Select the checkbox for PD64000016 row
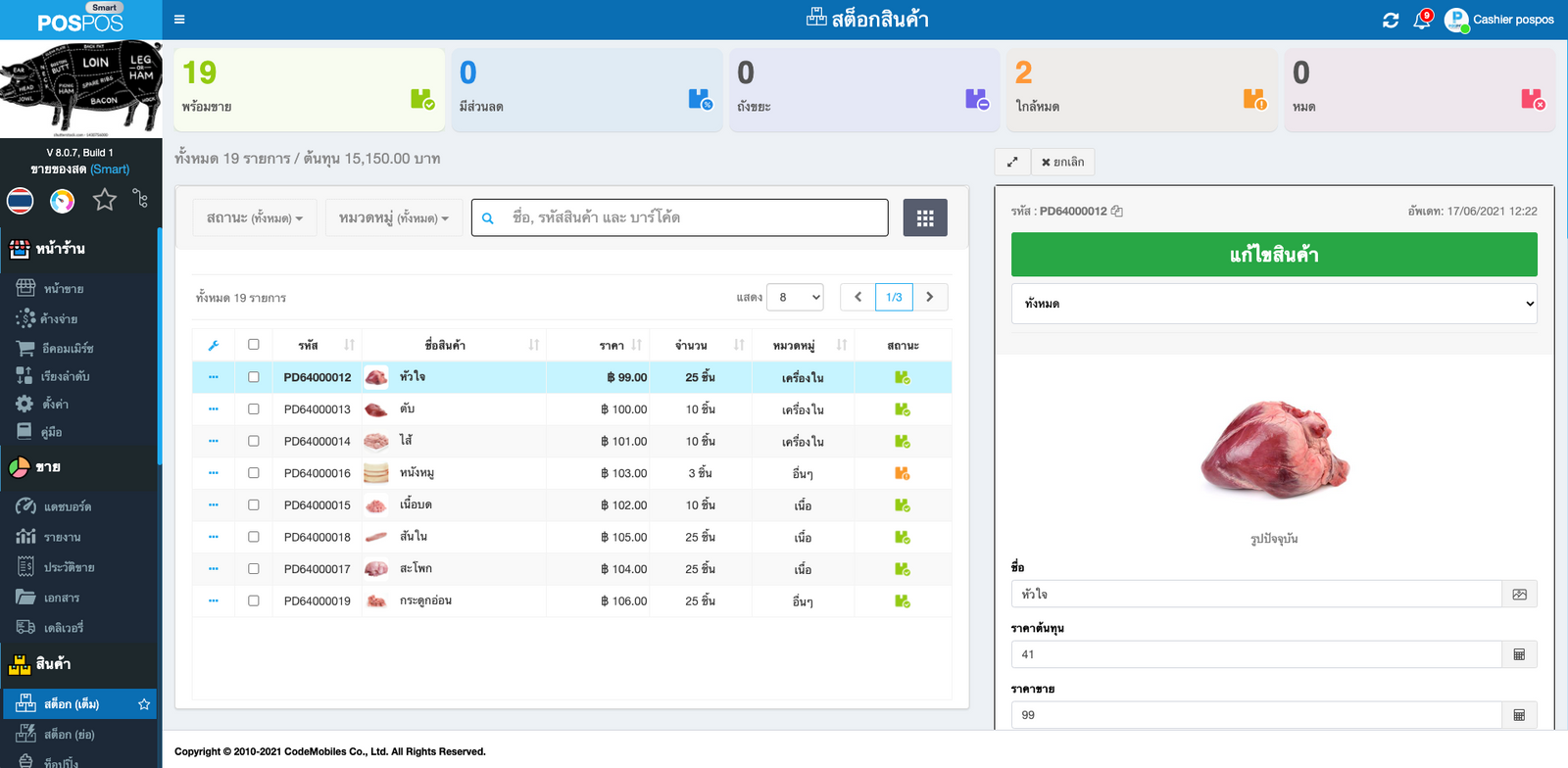 [254, 473]
